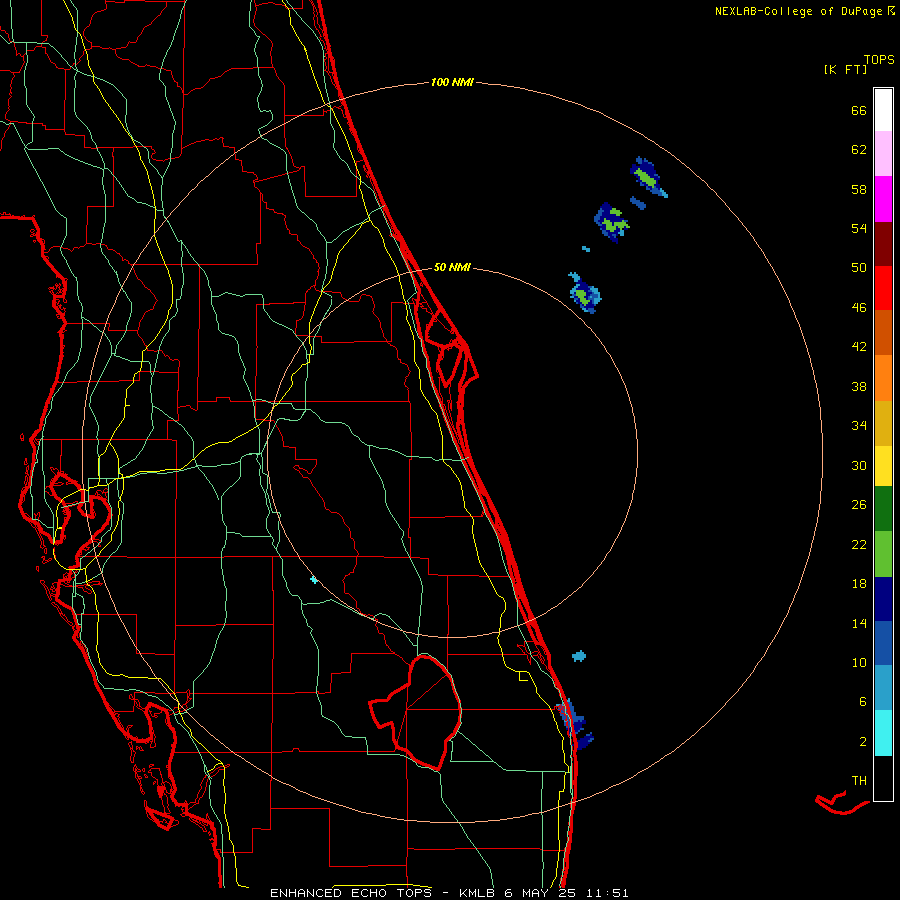Click the legend value '58'
This screenshot has height=900, width=900.
point(859,189)
